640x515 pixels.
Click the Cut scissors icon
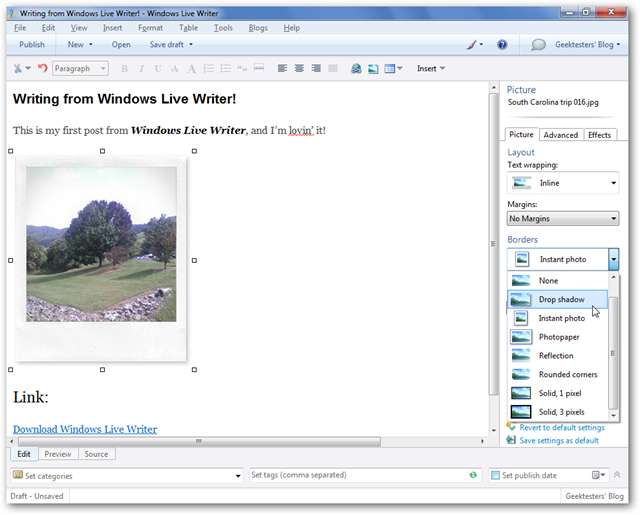(x=18, y=69)
